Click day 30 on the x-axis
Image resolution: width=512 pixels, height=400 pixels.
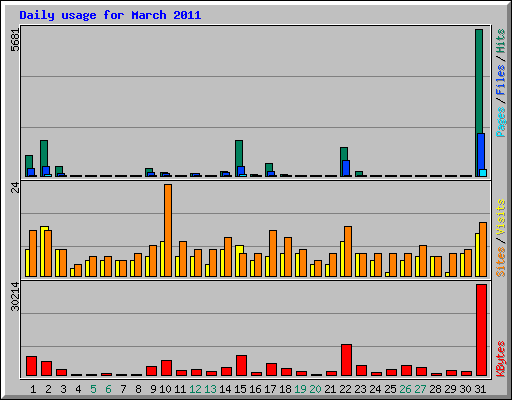coord(465,389)
